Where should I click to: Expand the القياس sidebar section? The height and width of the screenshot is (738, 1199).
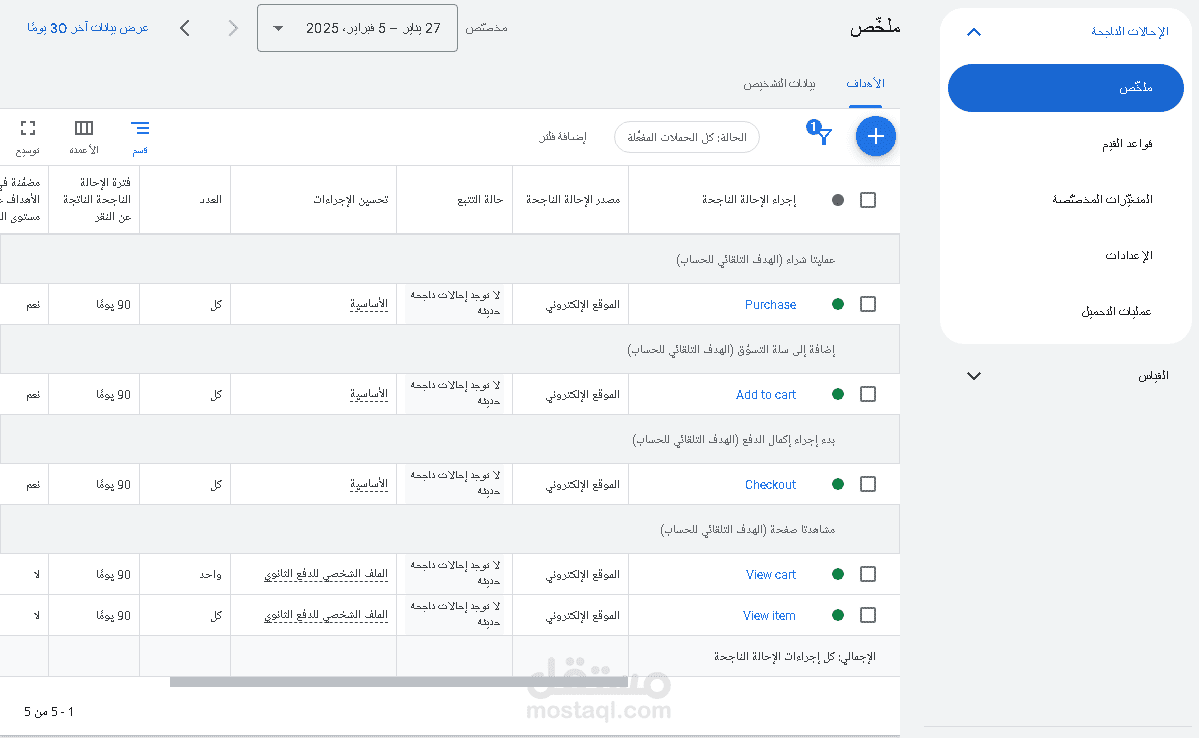[974, 376]
